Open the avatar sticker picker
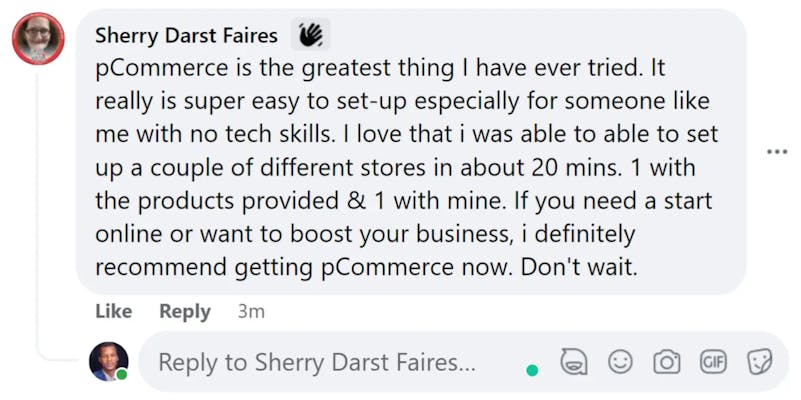The image size is (801, 400). (x=574, y=362)
